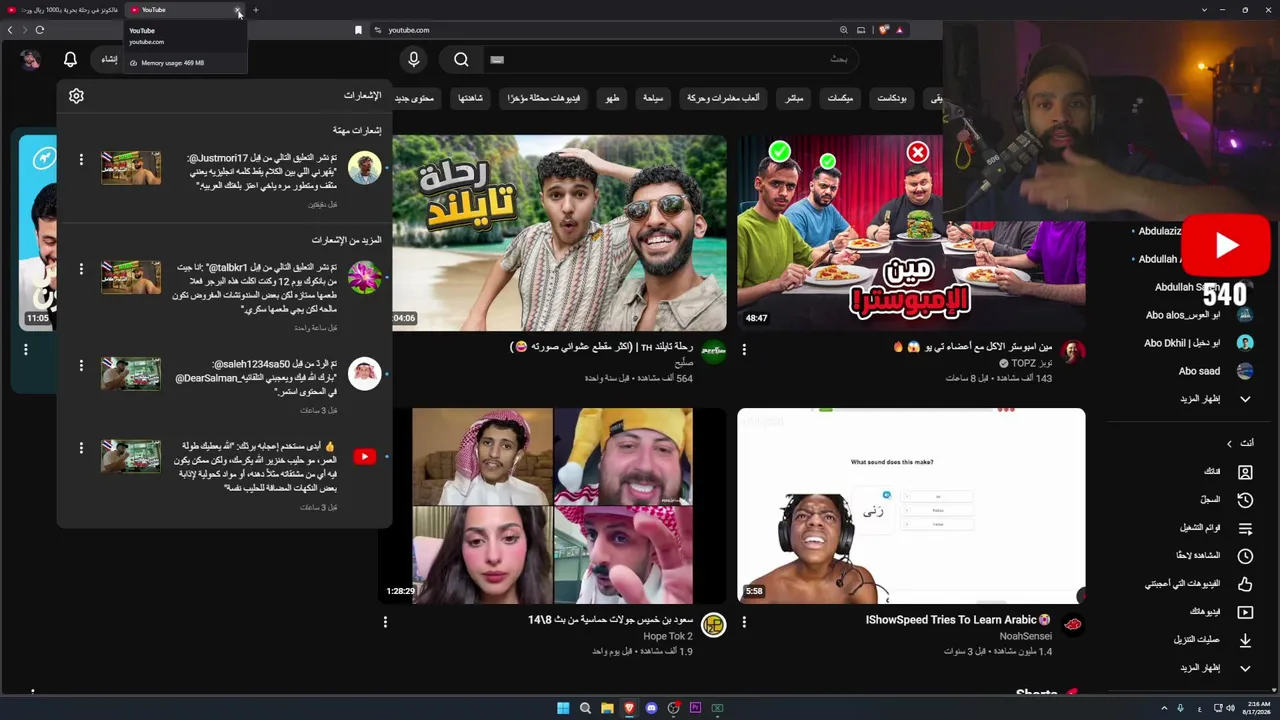Image resolution: width=1280 pixels, height=720 pixels.
Task: Open the سعود بن خميس جولات حماسية video title
Action: (610, 620)
